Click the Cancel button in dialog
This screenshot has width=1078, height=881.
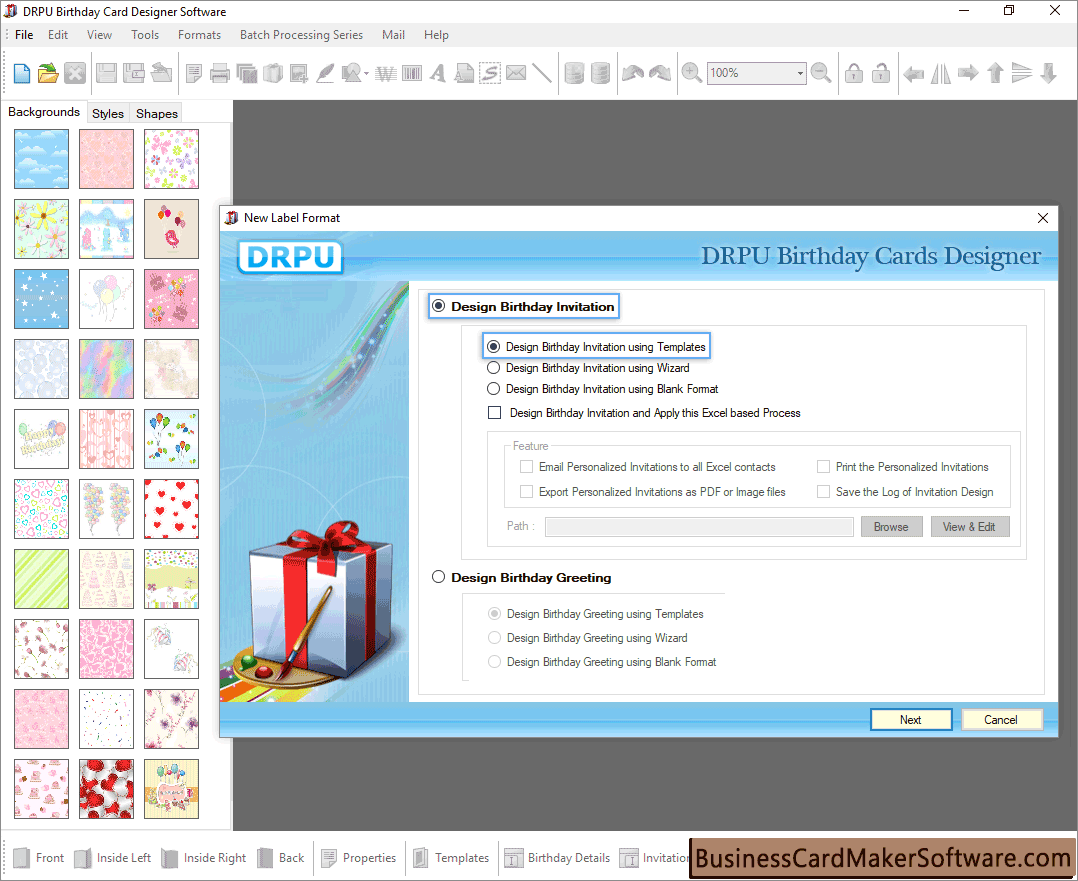pyautogui.click(x=1001, y=719)
